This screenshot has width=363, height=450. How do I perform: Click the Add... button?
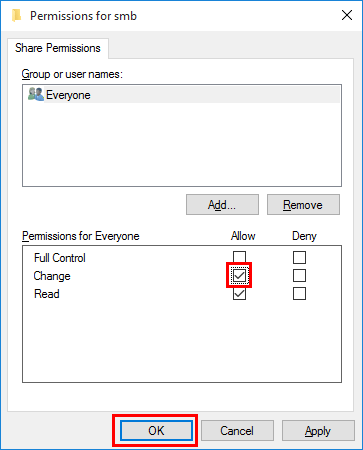tap(222, 205)
